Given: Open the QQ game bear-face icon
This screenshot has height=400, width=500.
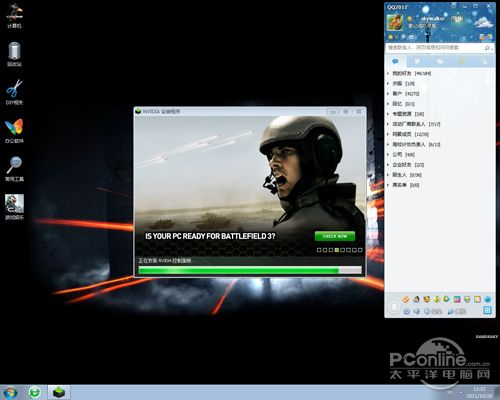Looking at the screenshot, I should click(x=427, y=299).
